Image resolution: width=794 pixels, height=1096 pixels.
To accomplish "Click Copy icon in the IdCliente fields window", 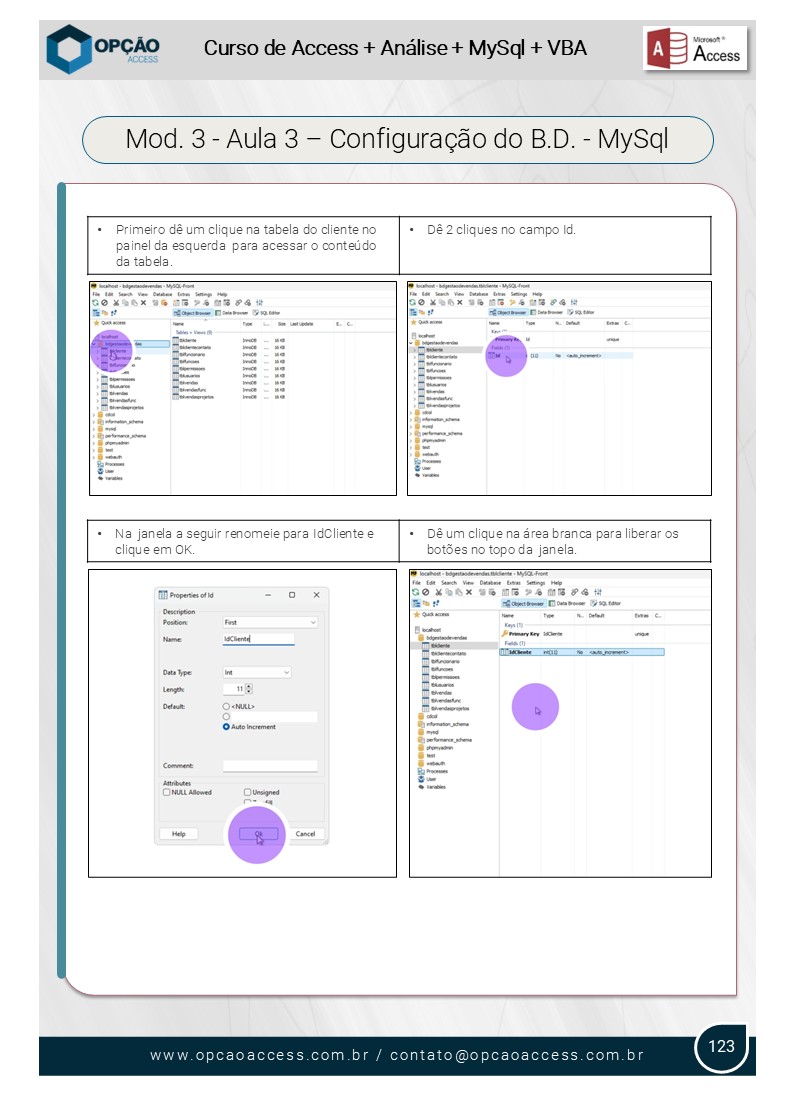I will click(x=449, y=592).
